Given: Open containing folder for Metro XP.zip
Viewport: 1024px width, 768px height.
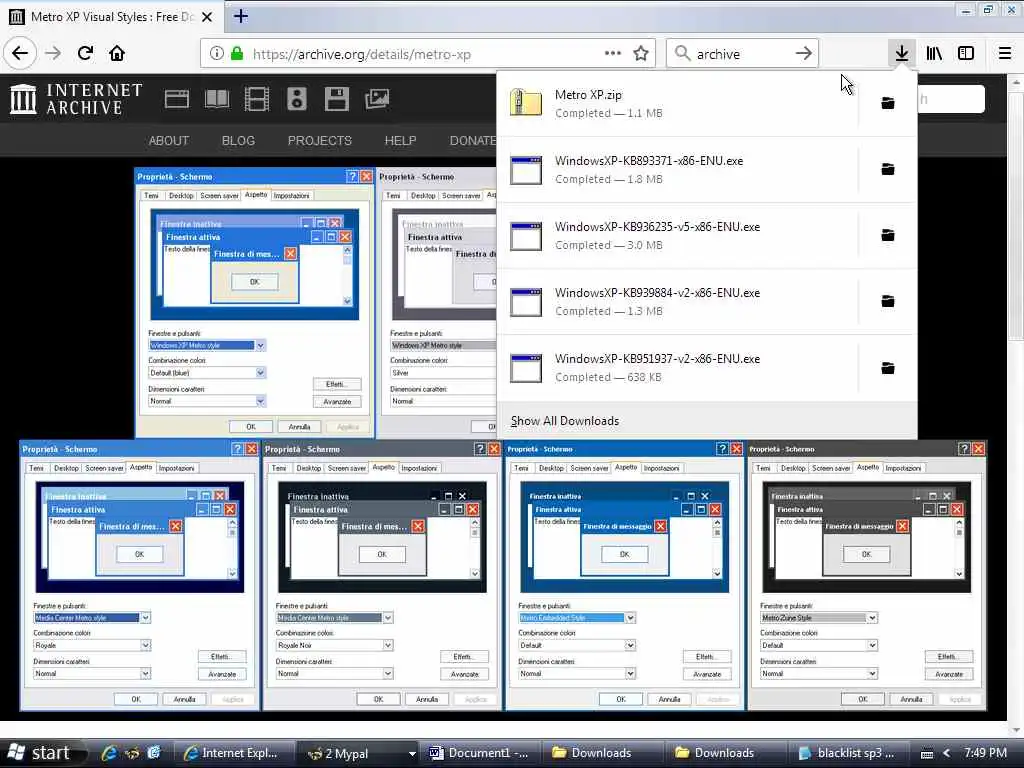Looking at the screenshot, I should coord(888,103).
